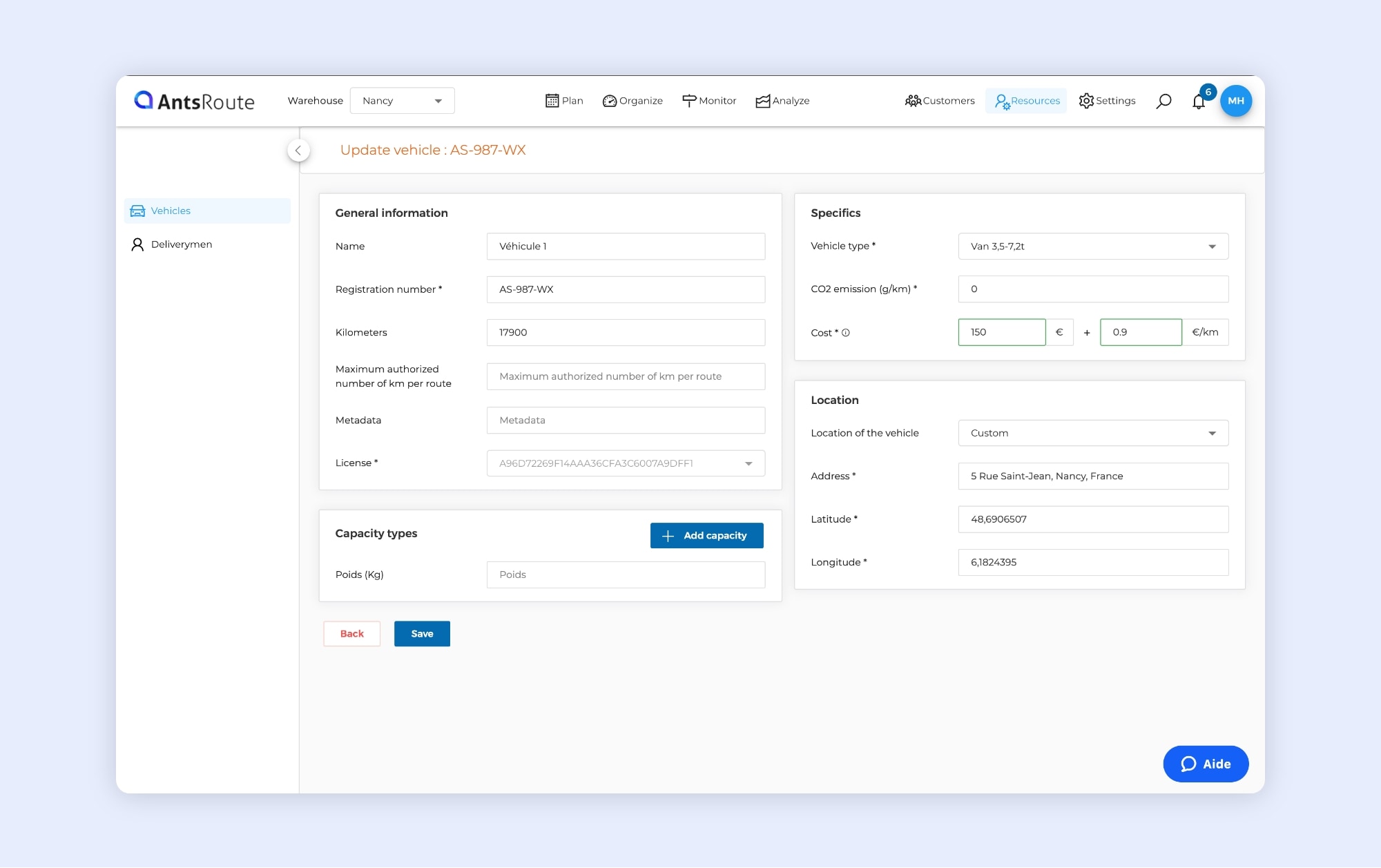Go to the Plan menu
The image size is (1381, 868).
pyautogui.click(x=564, y=101)
